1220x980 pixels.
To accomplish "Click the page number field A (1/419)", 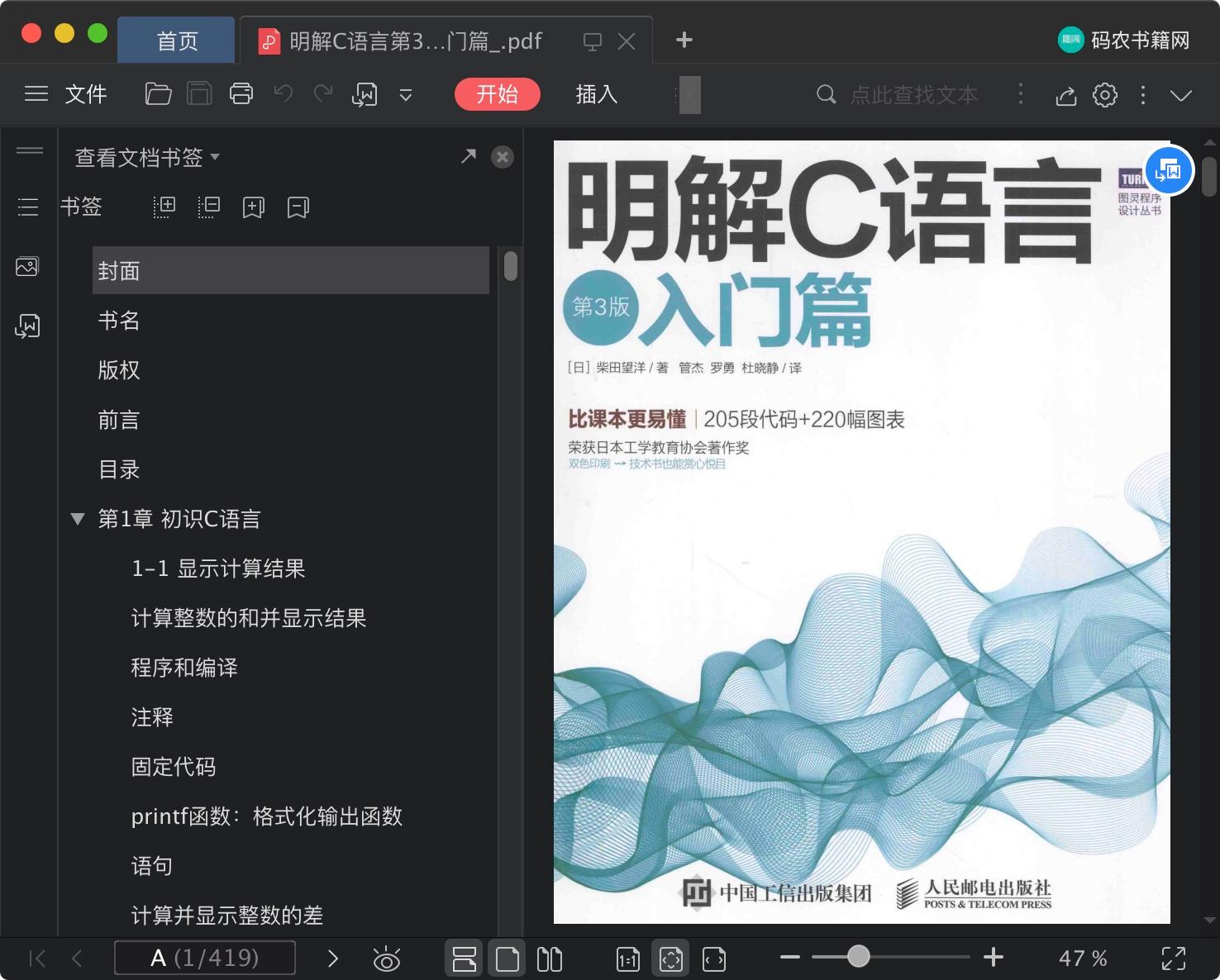I will pyautogui.click(x=205, y=958).
